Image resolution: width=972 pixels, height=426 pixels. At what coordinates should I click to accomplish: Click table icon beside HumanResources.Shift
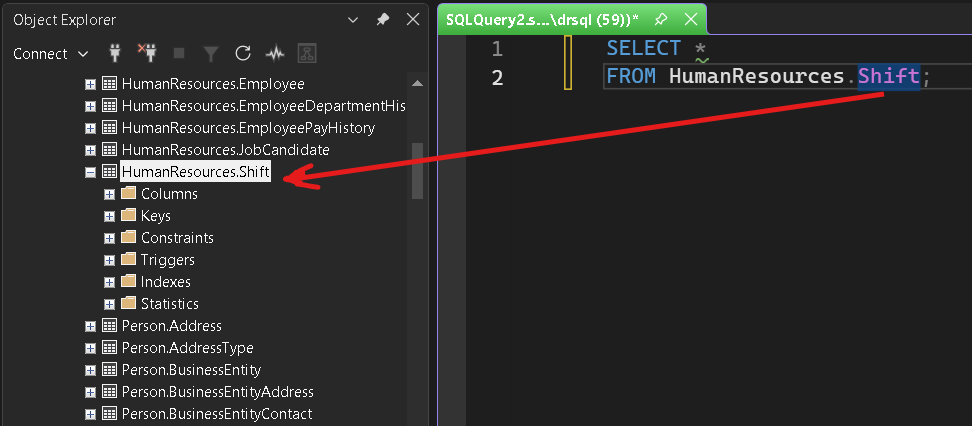[x=109, y=172]
